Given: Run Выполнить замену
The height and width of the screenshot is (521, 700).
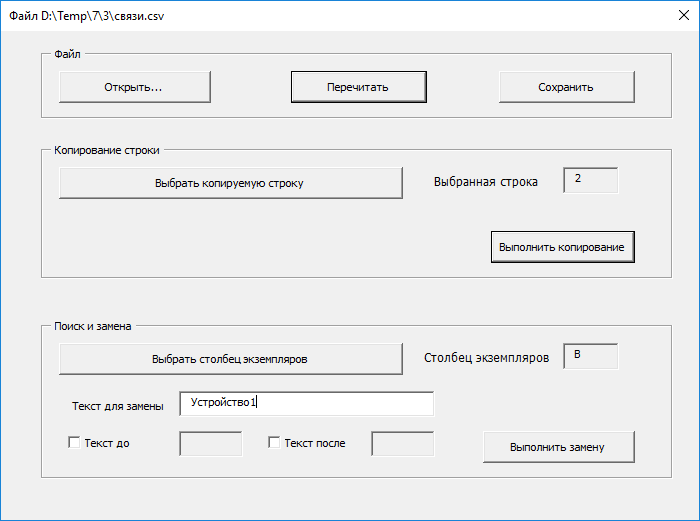Looking at the screenshot, I should coord(558,447).
